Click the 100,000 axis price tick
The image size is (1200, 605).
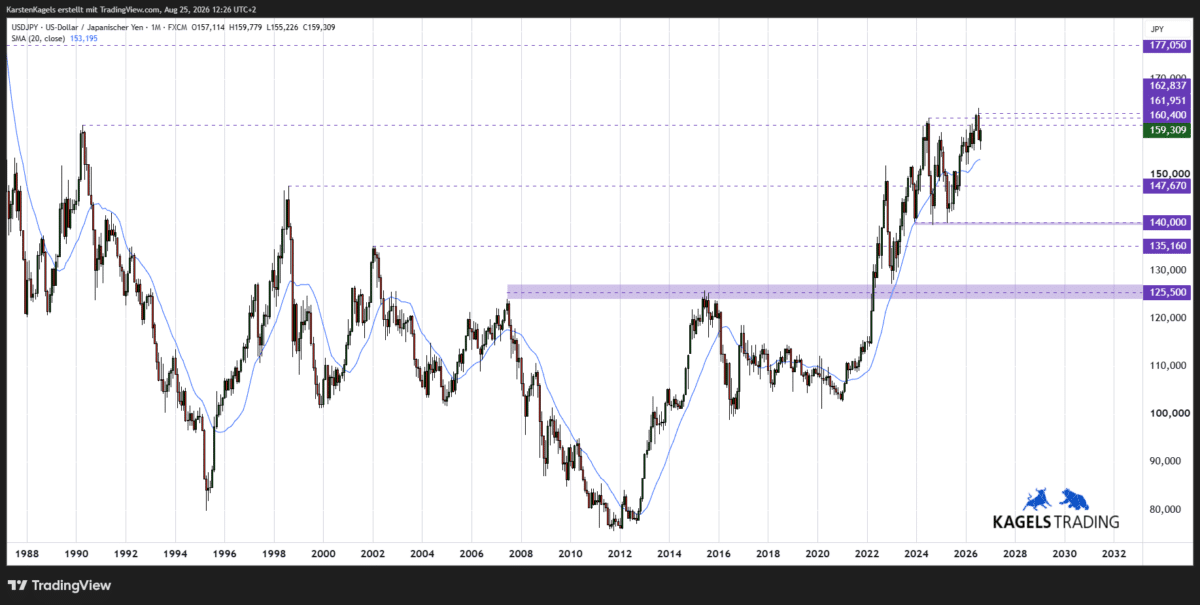[x=1168, y=413]
